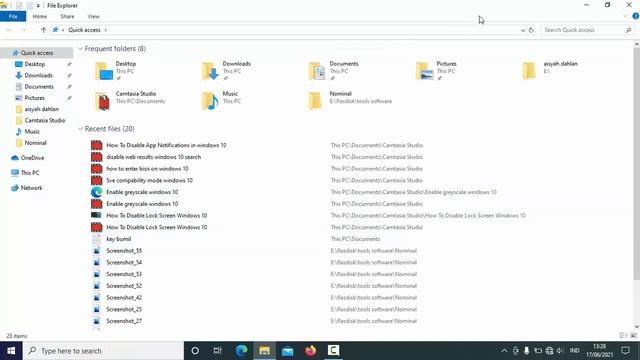This screenshot has height=360, width=640.
Task: Launch Firefox from taskbar
Action: pyautogui.click(x=311, y=351)
